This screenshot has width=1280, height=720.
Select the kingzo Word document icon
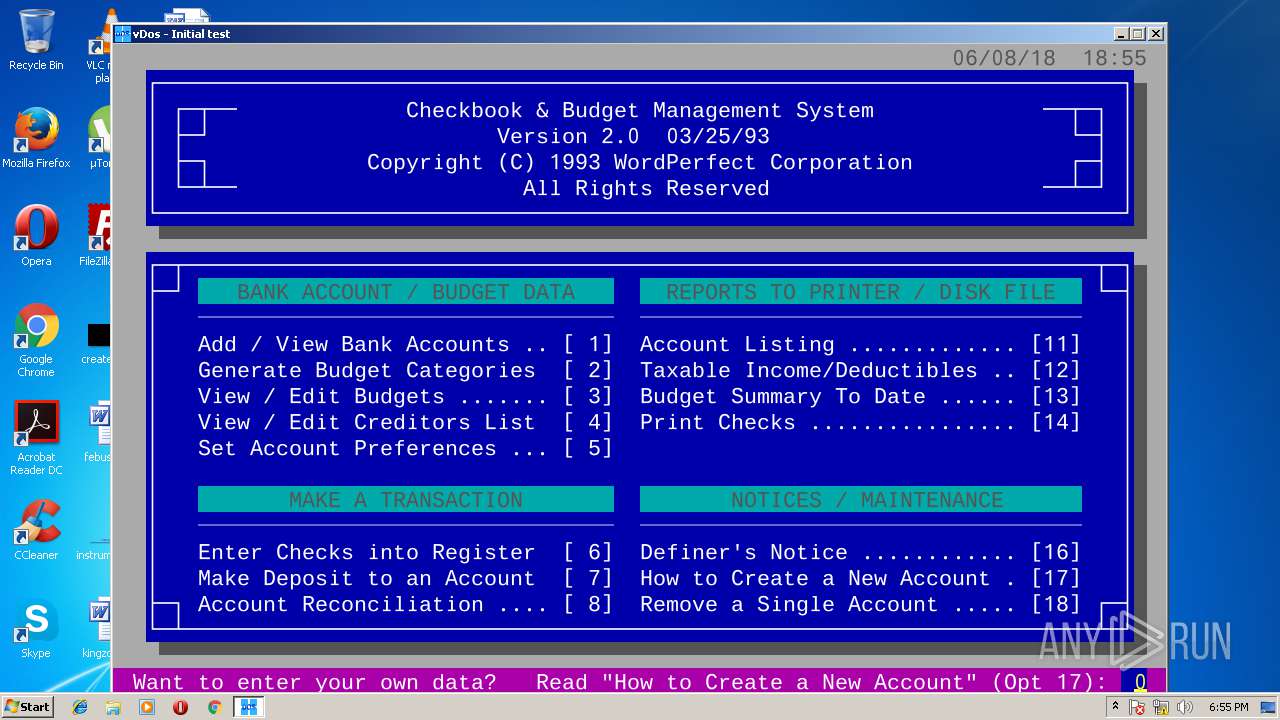pos(97,628)
